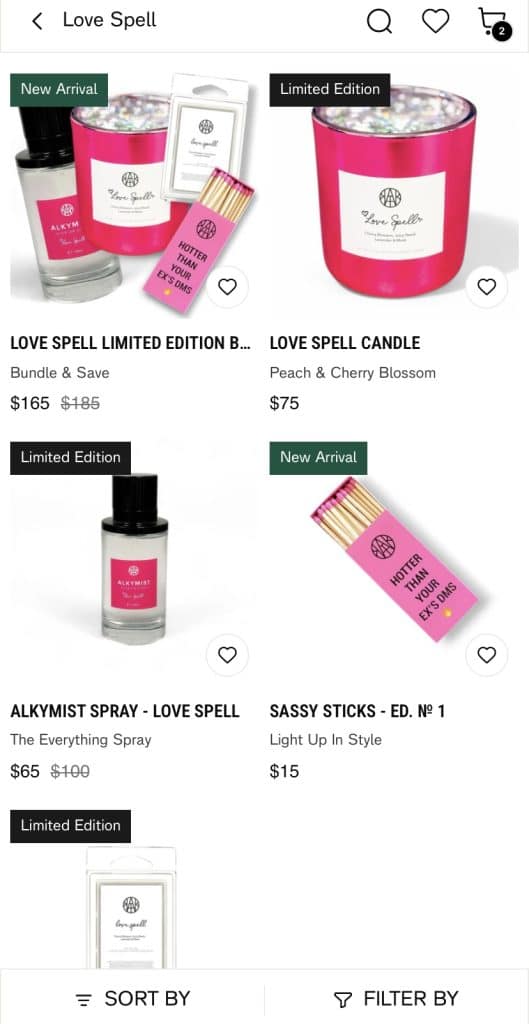Image resolution: width=529 pixels, height=1024 pixels.
Task: Click the Love Spell page title
Action: tap(110, 20)
